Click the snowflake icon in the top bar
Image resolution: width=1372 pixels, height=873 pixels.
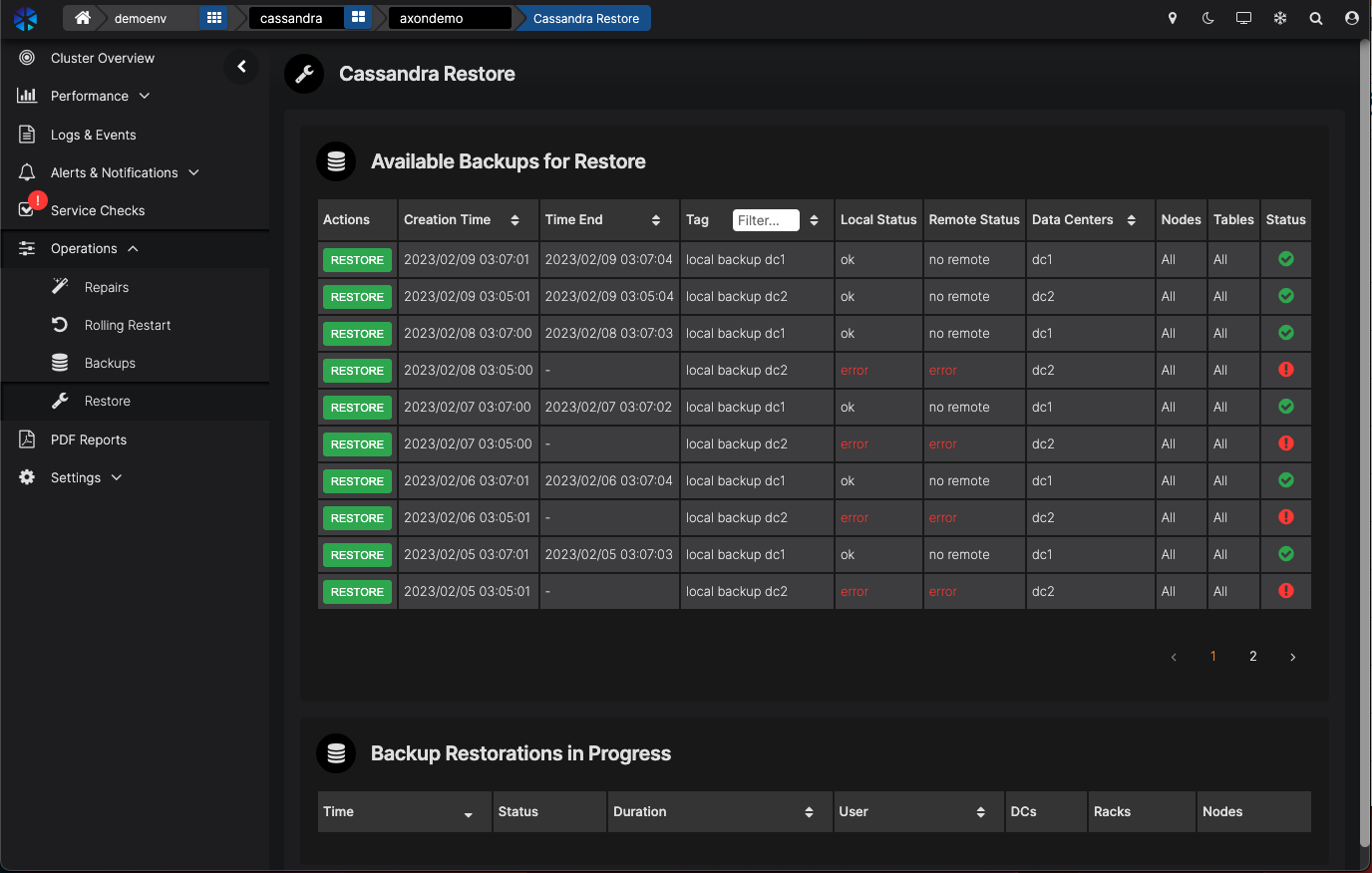tap(1280, 18)
